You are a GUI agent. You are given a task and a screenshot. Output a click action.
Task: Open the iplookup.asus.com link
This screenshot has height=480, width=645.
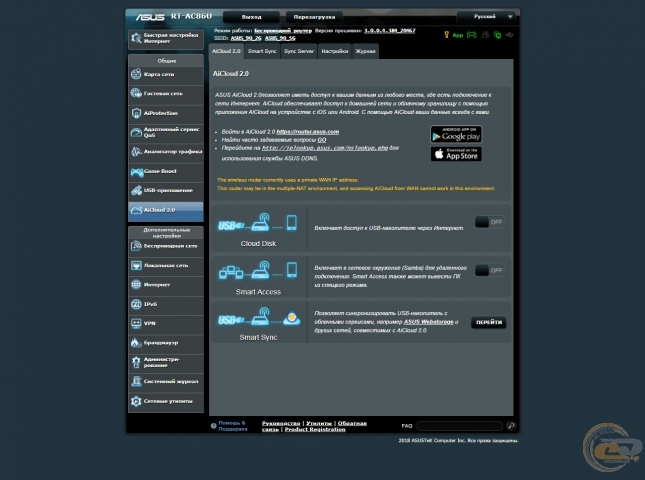click(325, 148)
